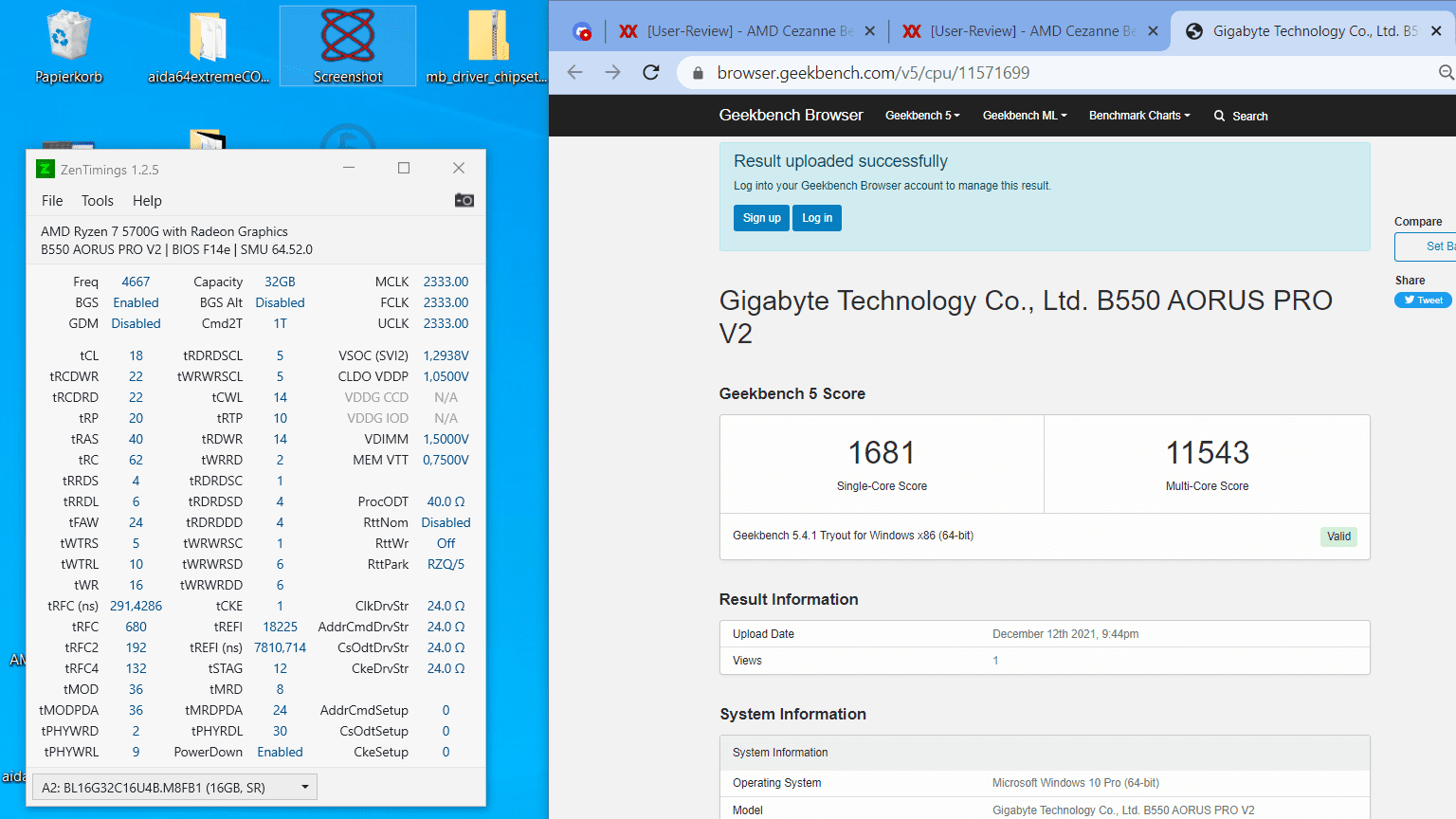The height and width of the screenshot is (819, 1456).
Task: Expand the Benchmark Charts dropdown menu
Action: 1139,116
